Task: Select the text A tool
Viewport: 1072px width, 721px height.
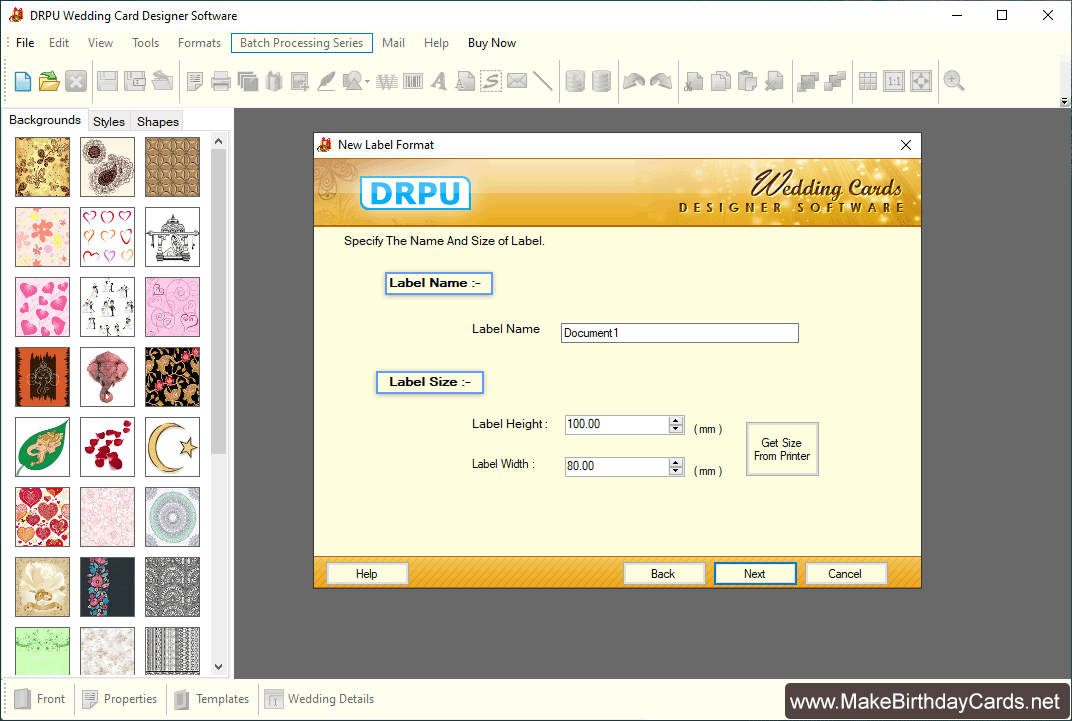Action: (439, 81)
